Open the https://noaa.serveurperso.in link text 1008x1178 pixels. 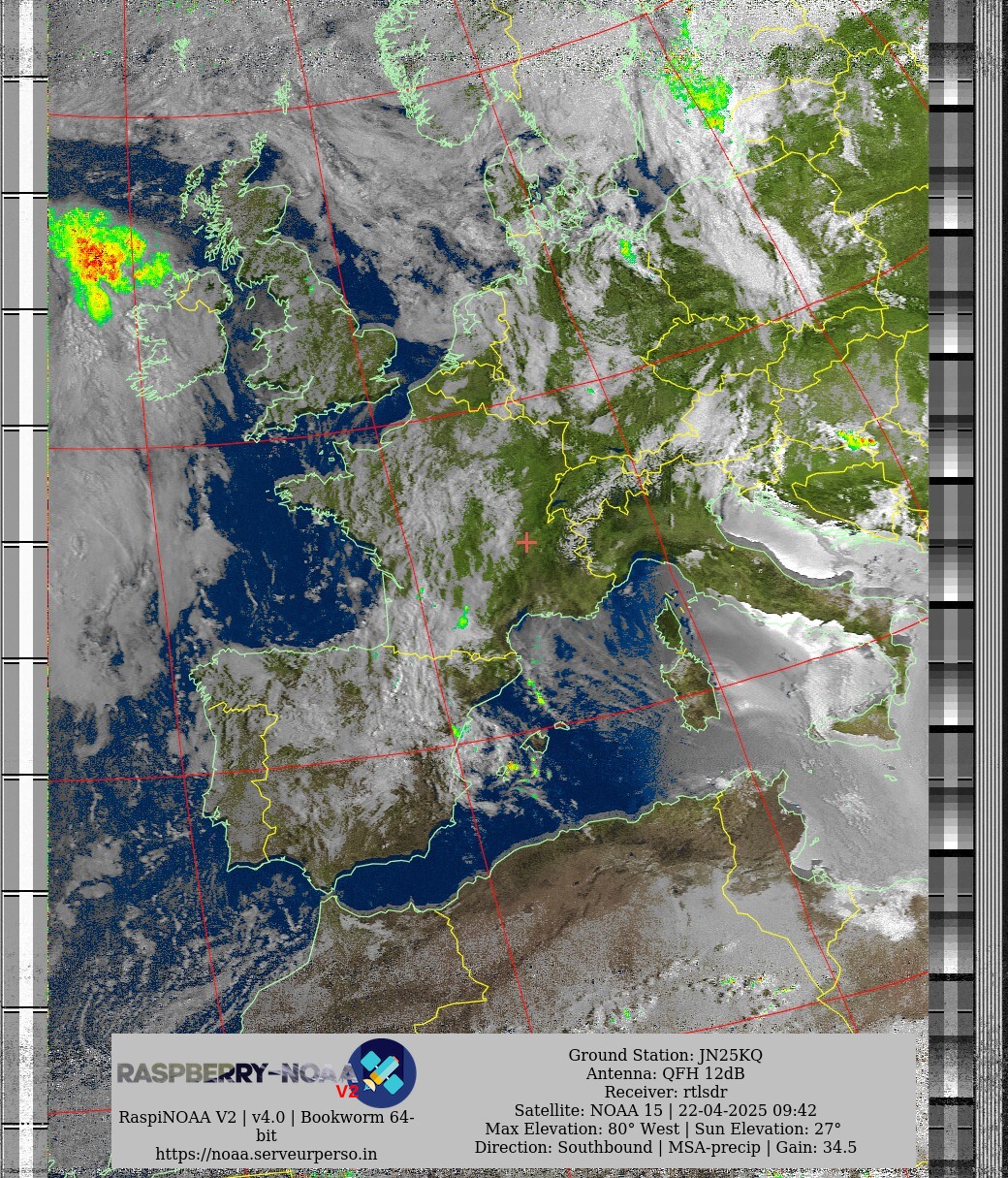pyautogui.click(x=267, y=1154)
